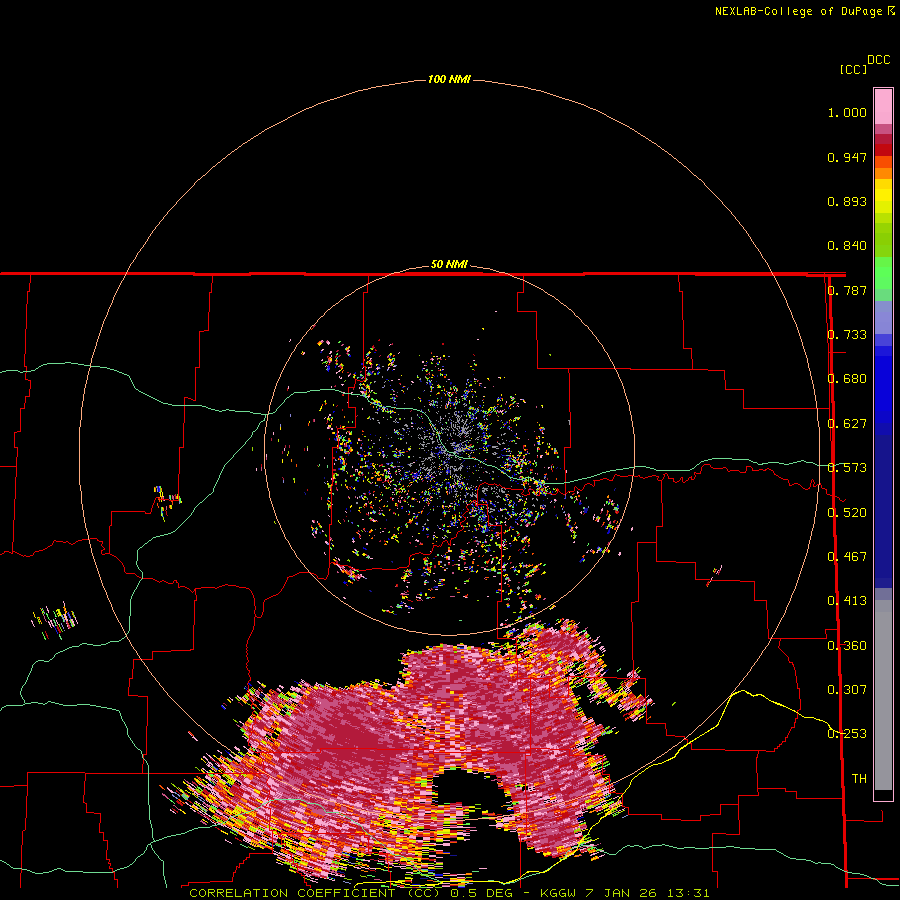The height and width of the screenshot is (900, 900).
Task: Click the pink segment at top of color bar
Action: (883, 107)
